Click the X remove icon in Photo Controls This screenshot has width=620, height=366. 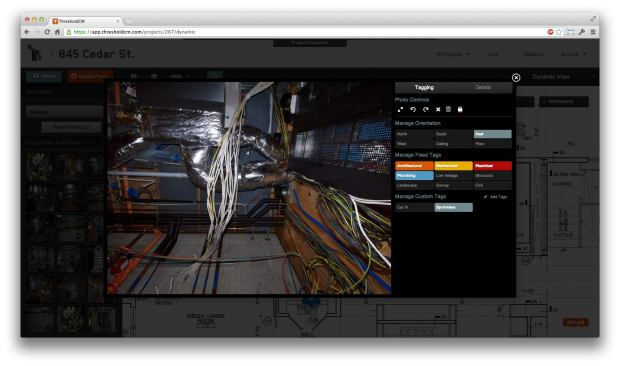click(x=438, y=109)
